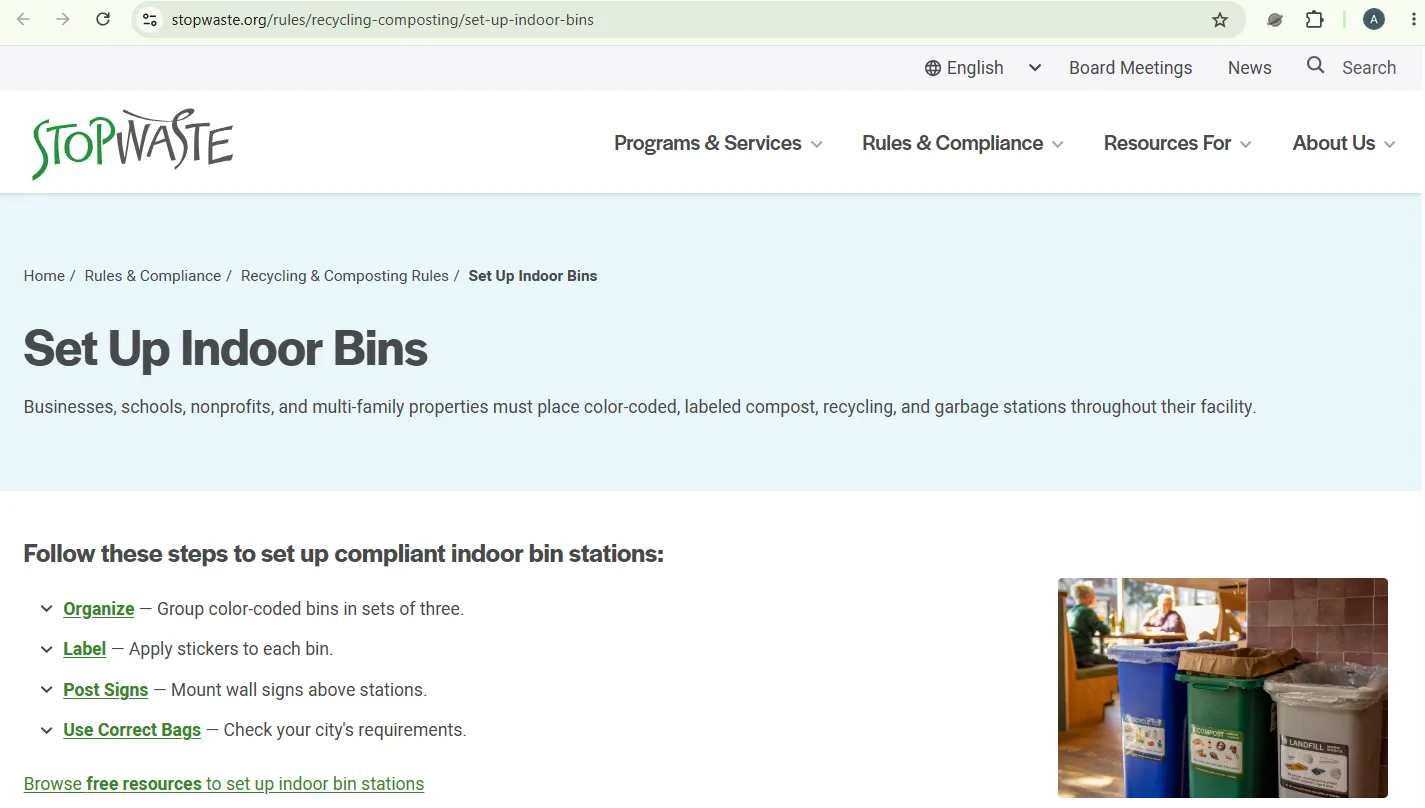Viewport: 1425px width, 808px height.
Task: Open the English language dropdown
Action: [983, 67]
